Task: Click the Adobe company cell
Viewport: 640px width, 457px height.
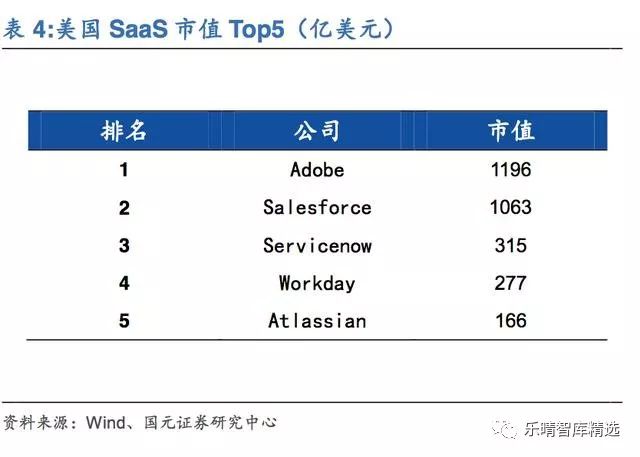Action: point(317,170)
